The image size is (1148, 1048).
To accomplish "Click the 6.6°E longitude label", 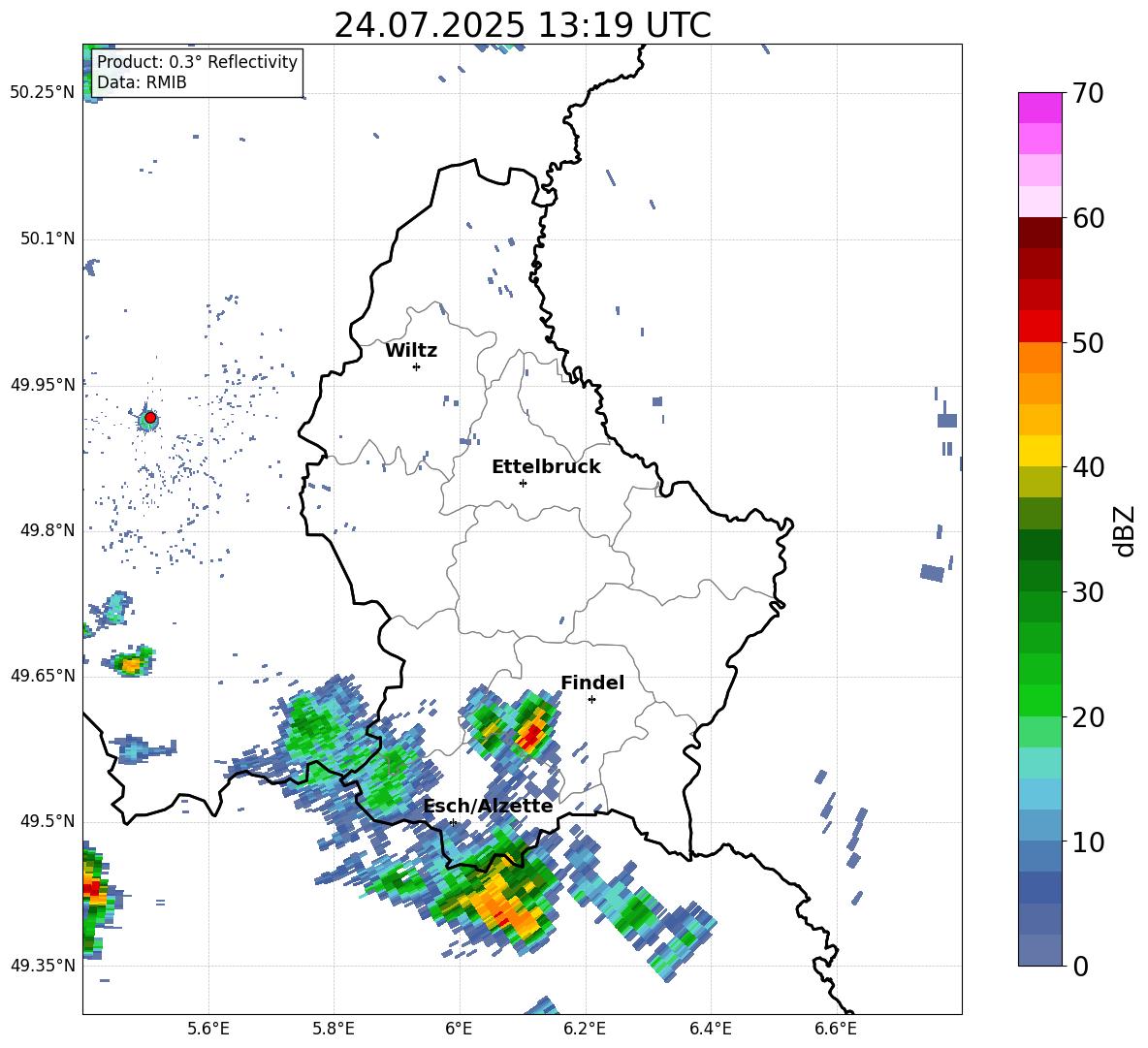I will coord(836,1029).
